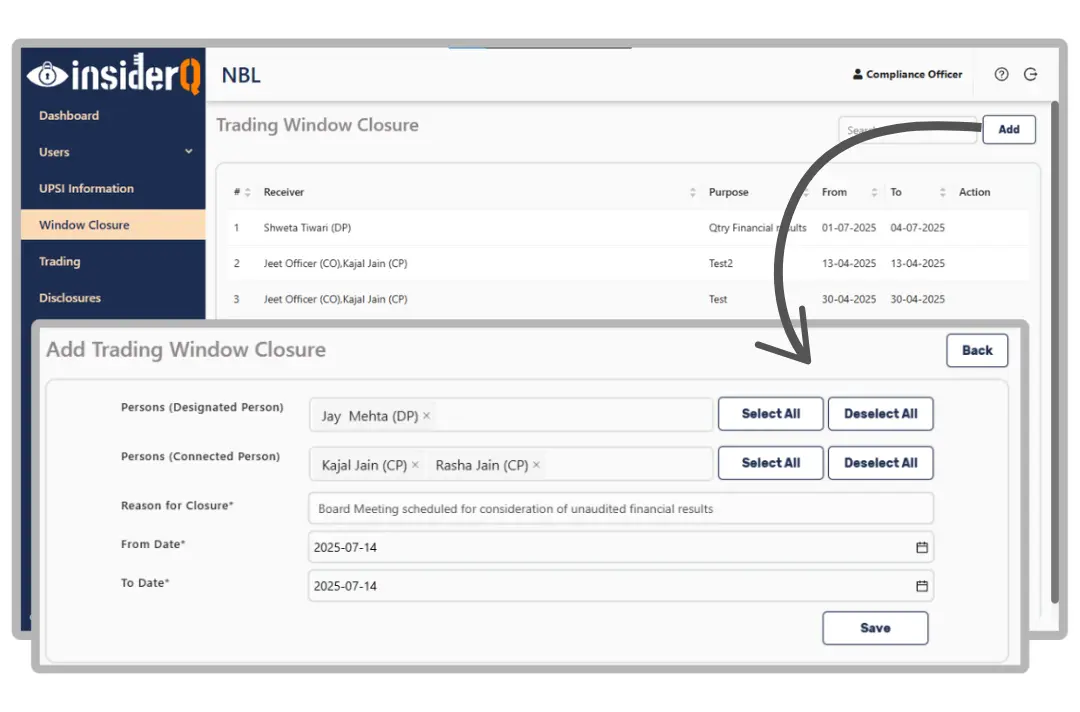
Task: Click the Search box
Action: click(907, 129)
